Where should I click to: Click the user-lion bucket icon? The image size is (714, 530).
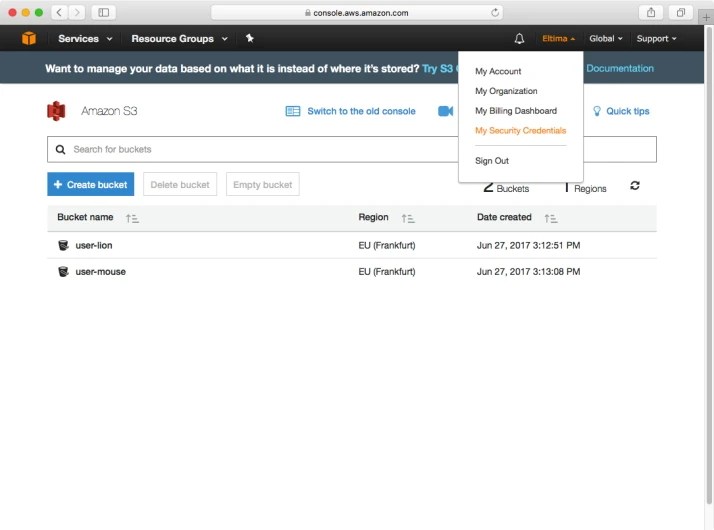[63, 245]
